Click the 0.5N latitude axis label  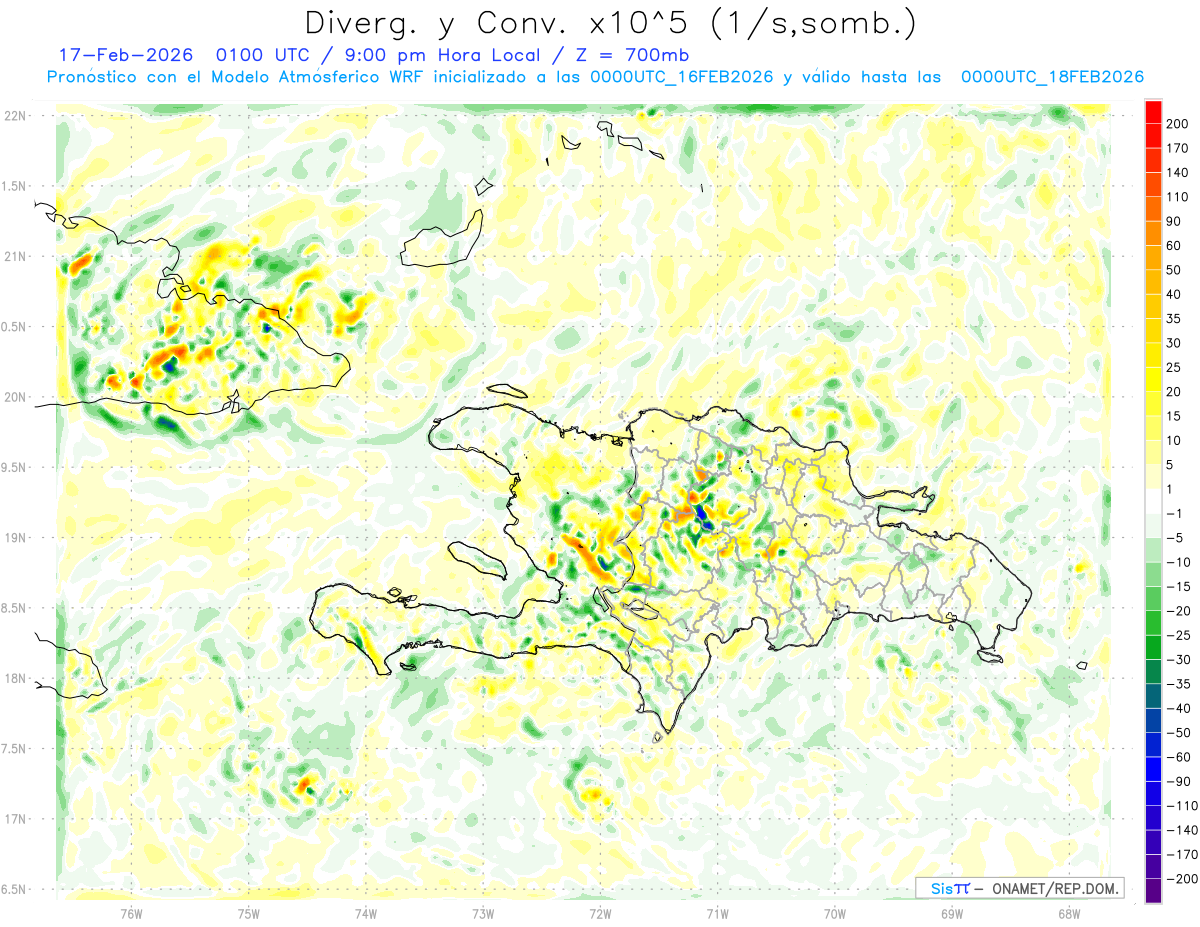click(x=14, y=327)
